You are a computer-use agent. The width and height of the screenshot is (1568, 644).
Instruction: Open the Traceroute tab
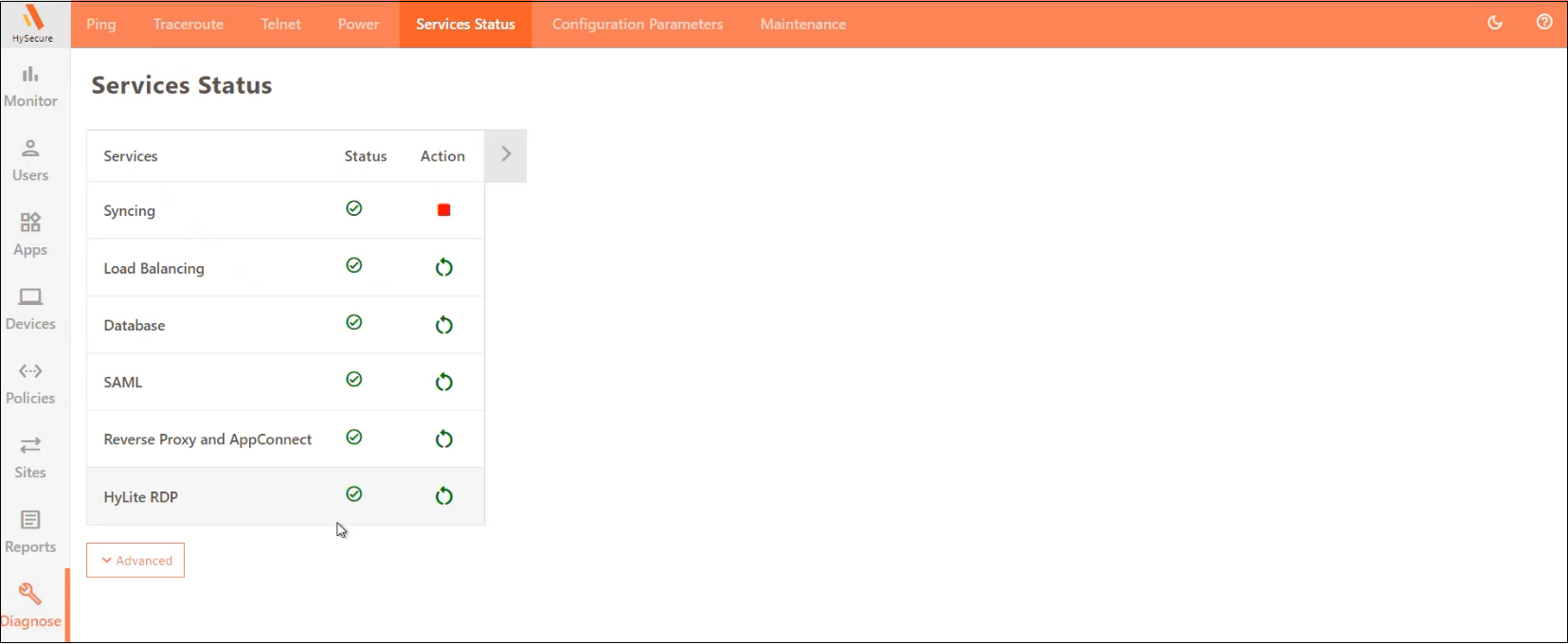[x=189, y=24]
